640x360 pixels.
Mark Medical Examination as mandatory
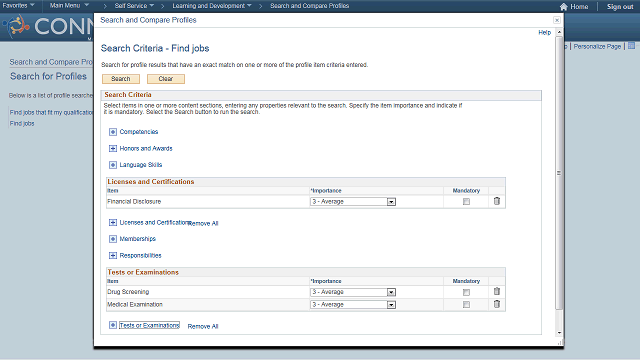click(466, 305)
